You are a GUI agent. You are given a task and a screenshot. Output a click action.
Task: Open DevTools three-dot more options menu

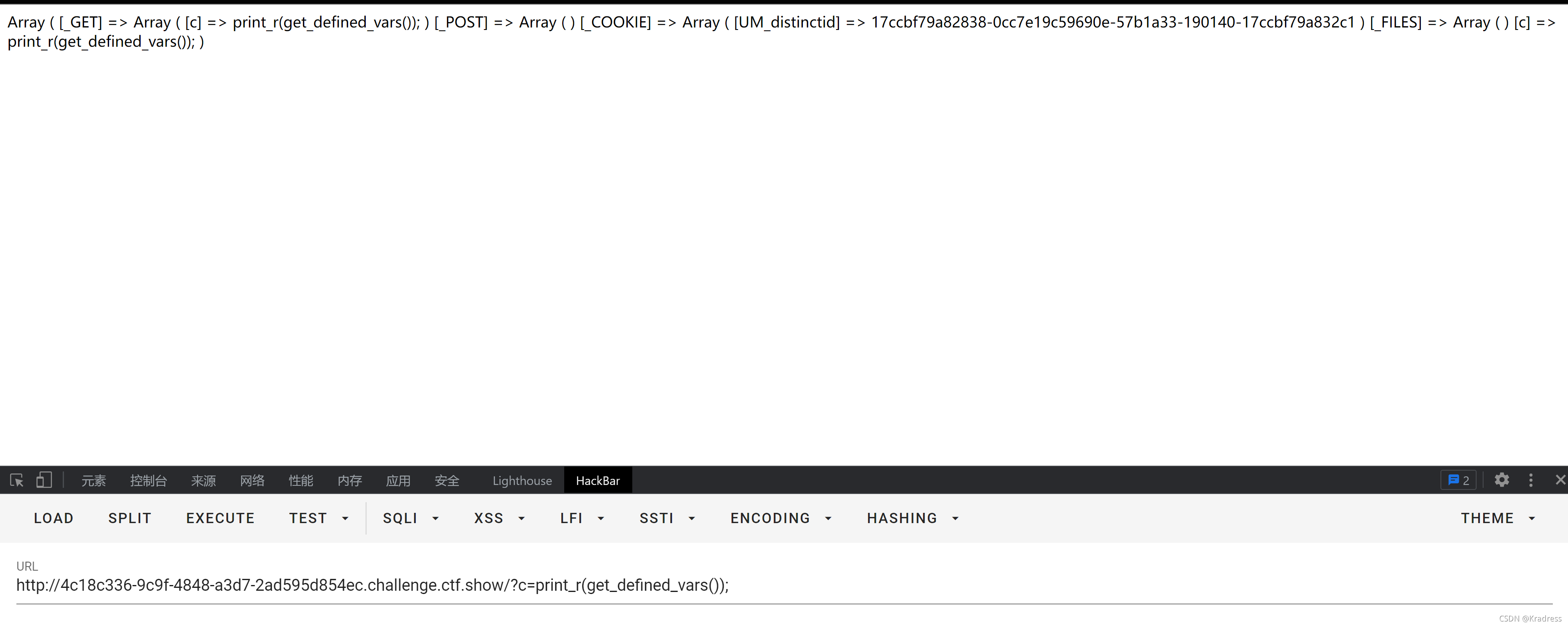pos(1531,480)
